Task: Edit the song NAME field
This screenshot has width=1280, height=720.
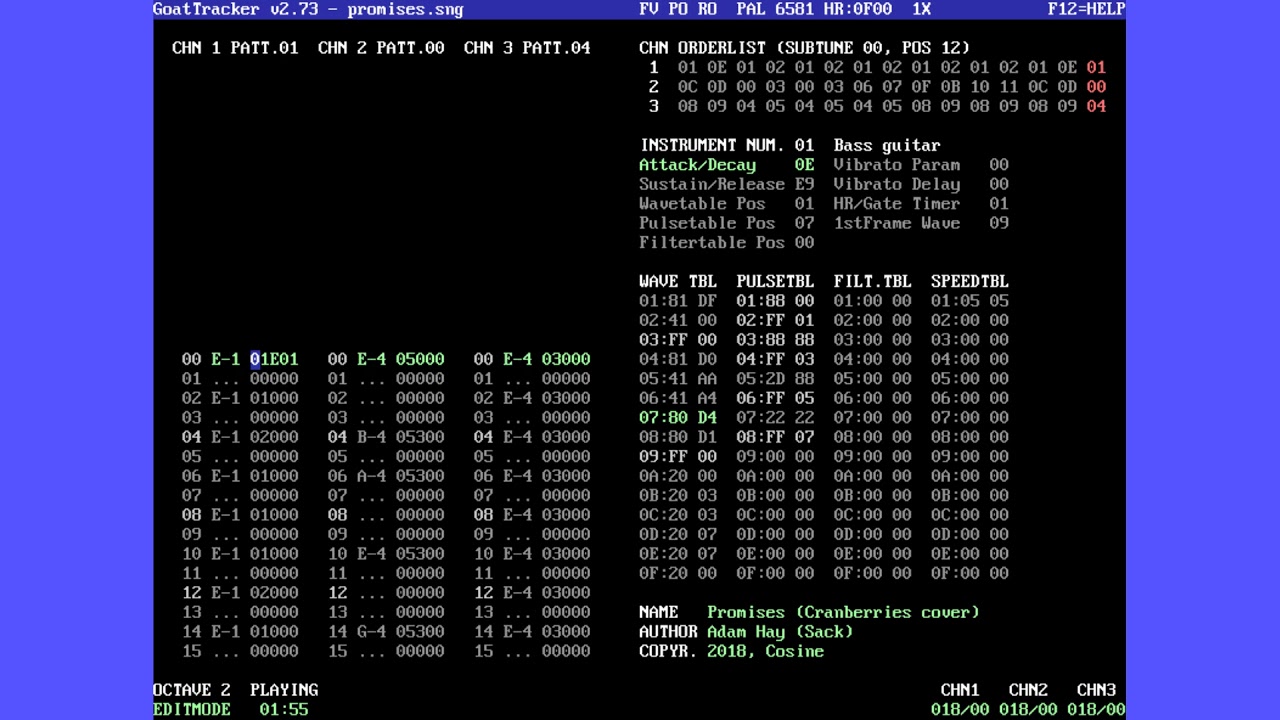Action: coord(843,613)
